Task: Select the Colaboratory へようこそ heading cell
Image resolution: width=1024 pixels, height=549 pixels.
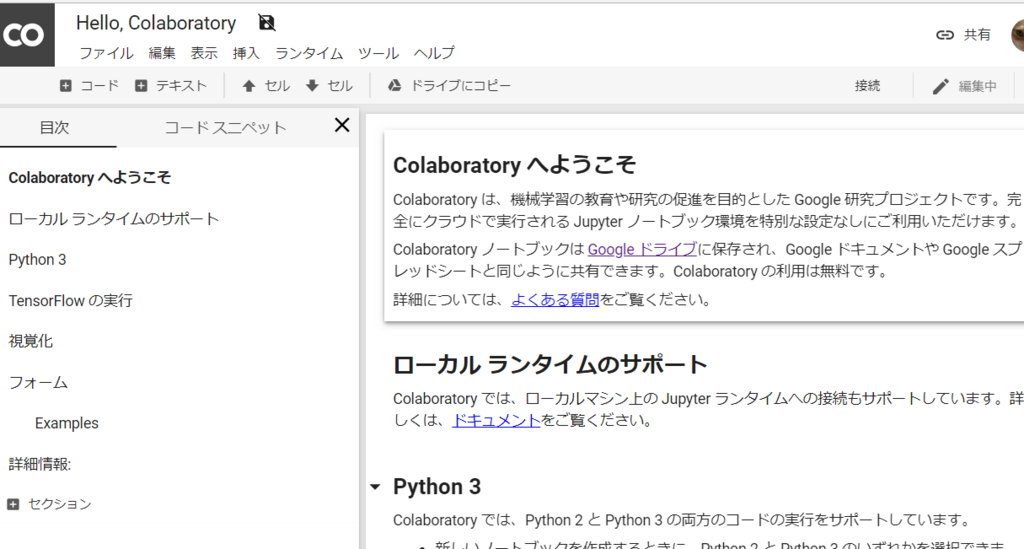Action: pyautogui.click(x=514, y=165)
